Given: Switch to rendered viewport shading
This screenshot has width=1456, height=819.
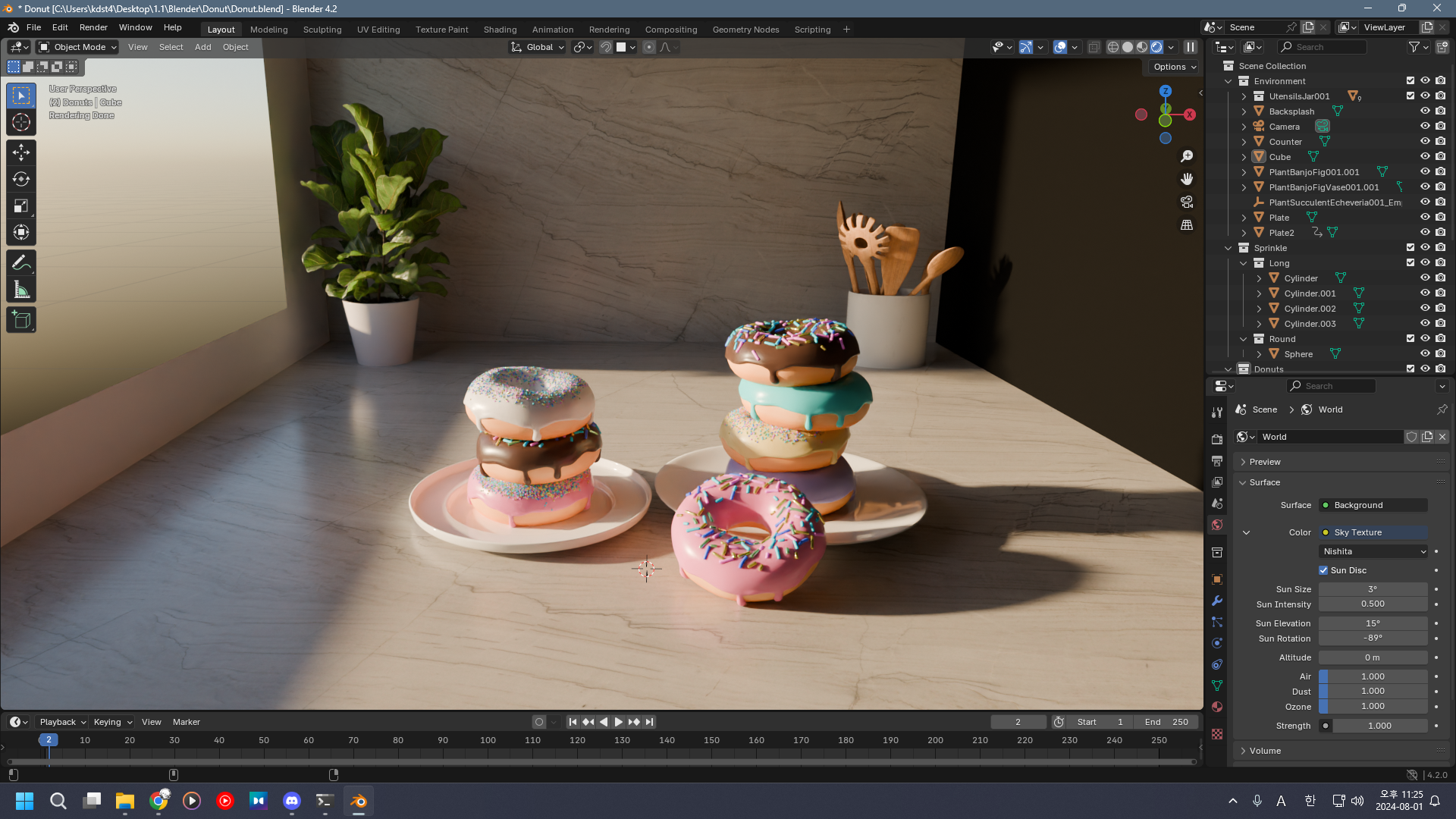Looking at the screenshot, I should click(x=1156, y=47).
